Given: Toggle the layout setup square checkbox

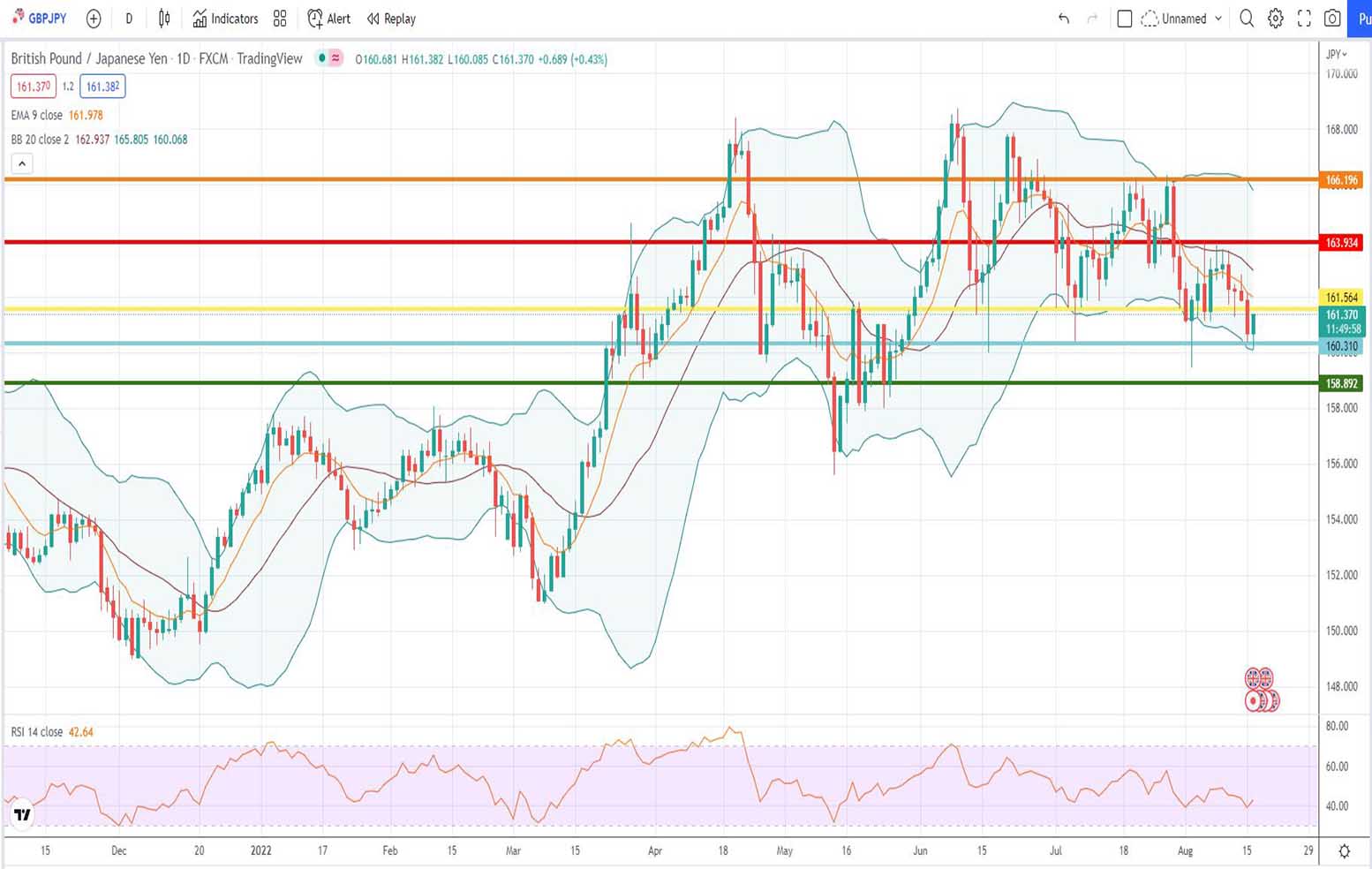Looking at the screenshot, I should (1124, 19).
